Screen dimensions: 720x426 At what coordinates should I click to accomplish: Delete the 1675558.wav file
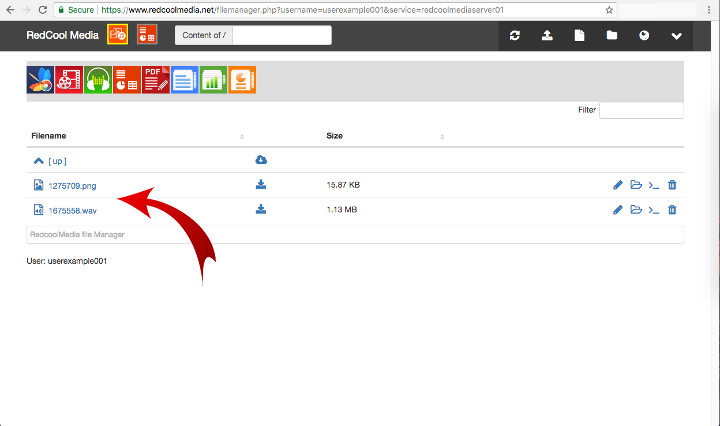click(x=672, y=210)
